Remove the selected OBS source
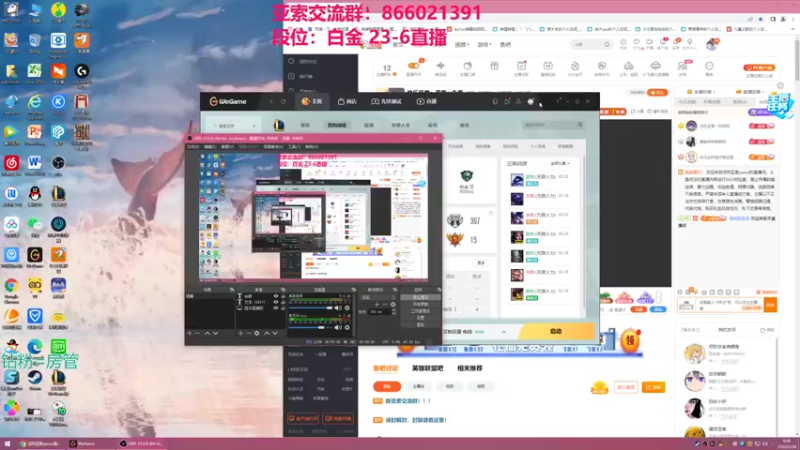This screenshot has width=800, height=450. click(x=248, y=333)
